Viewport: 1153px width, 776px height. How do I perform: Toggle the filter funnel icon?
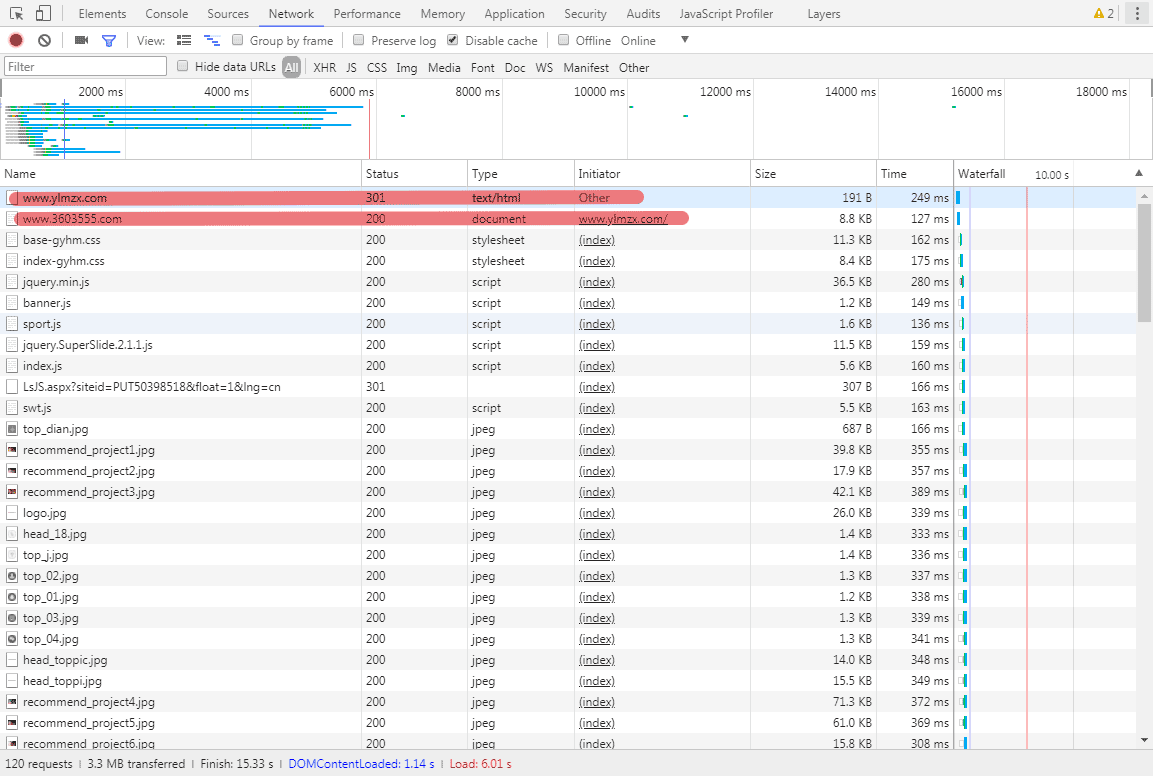(109, 40)
